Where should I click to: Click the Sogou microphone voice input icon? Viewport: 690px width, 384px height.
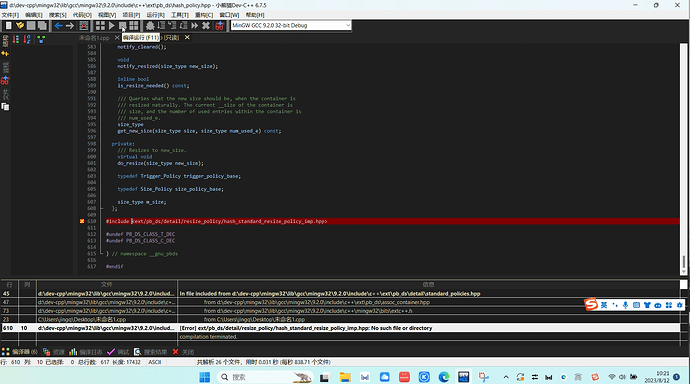click(x=625, y=305)
